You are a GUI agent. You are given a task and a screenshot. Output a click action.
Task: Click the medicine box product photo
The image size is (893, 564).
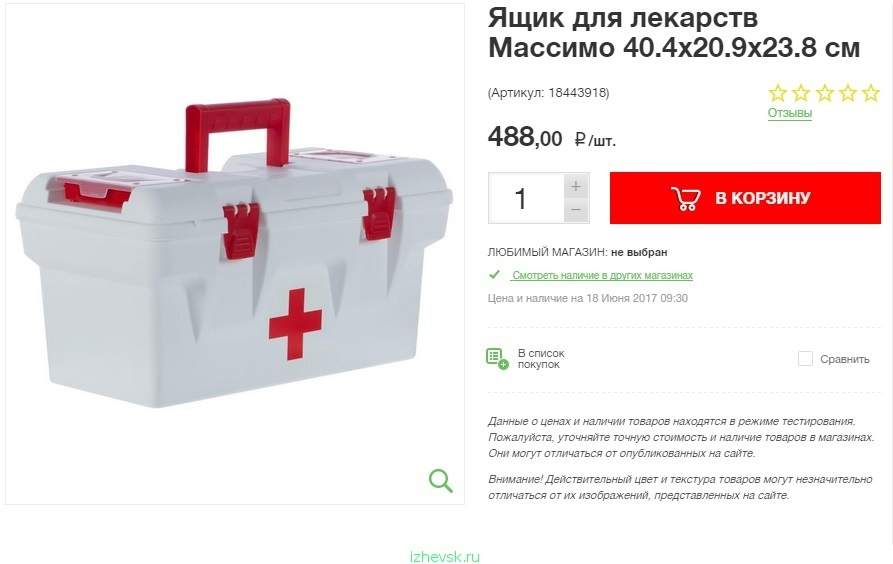point(234,254)
